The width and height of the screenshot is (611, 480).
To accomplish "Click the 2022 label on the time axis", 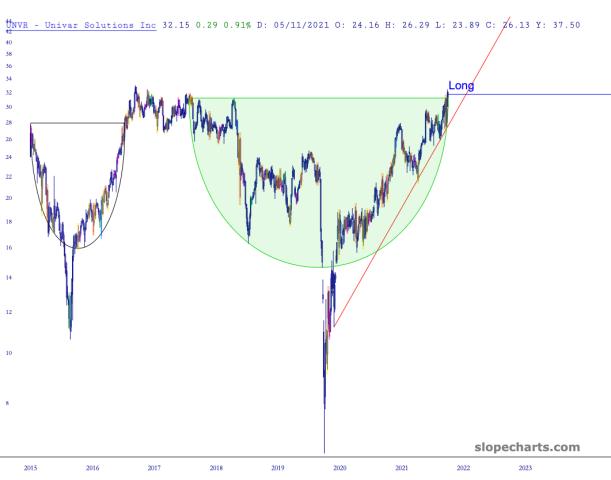I will coord(463,467).
